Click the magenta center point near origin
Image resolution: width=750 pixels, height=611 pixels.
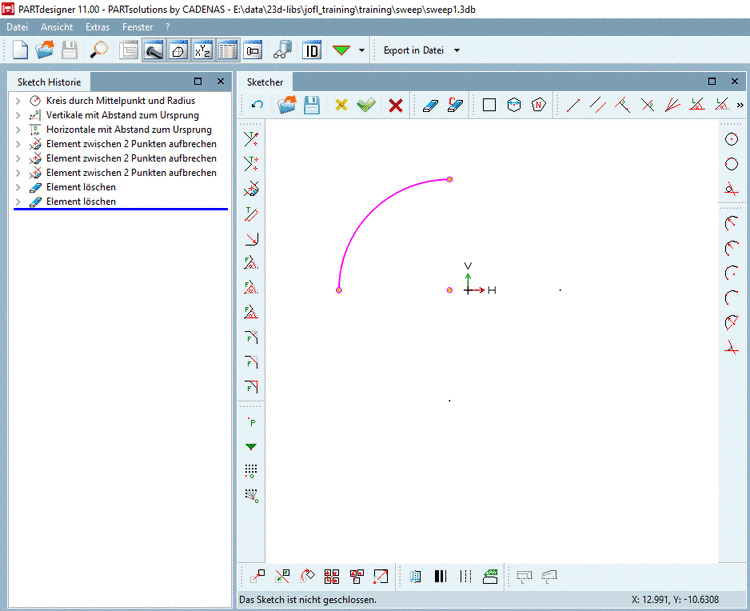click(x=450, y=290)
